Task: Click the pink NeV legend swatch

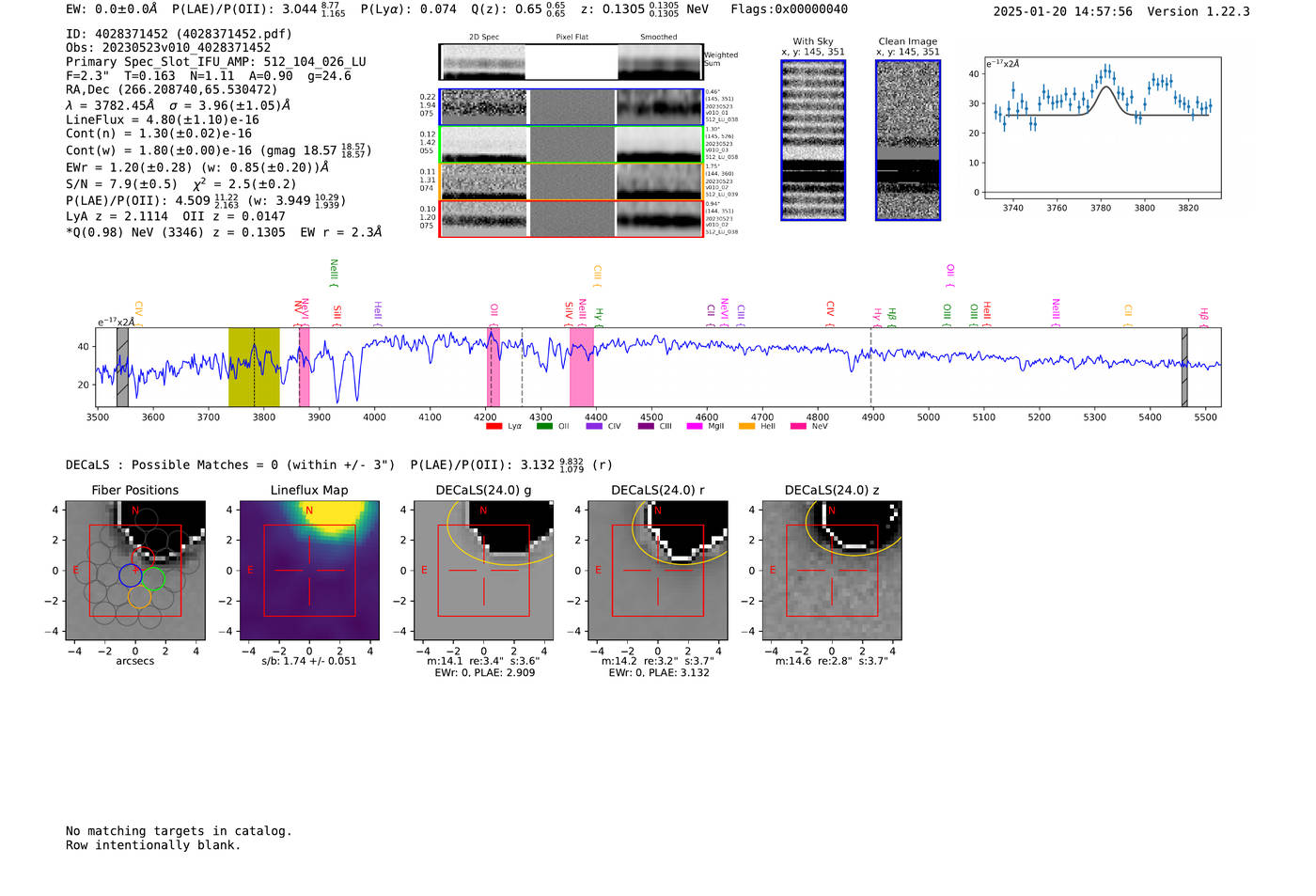Action: [799, 426]
